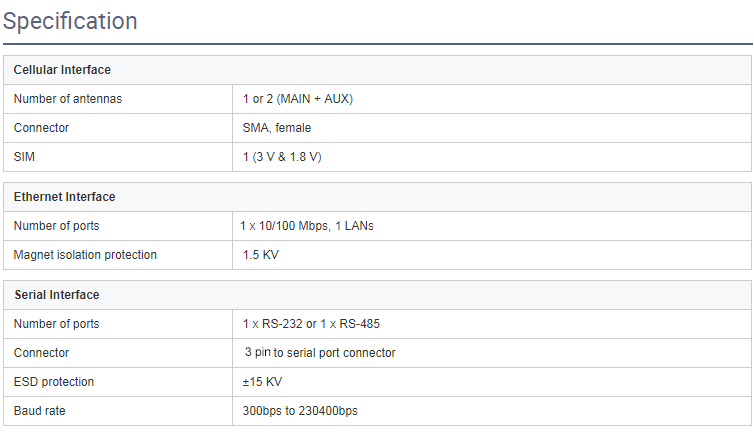754x432 pixels.
Task: Click Number of ports under Ethernet Interface
Action: tap(56, 226)
